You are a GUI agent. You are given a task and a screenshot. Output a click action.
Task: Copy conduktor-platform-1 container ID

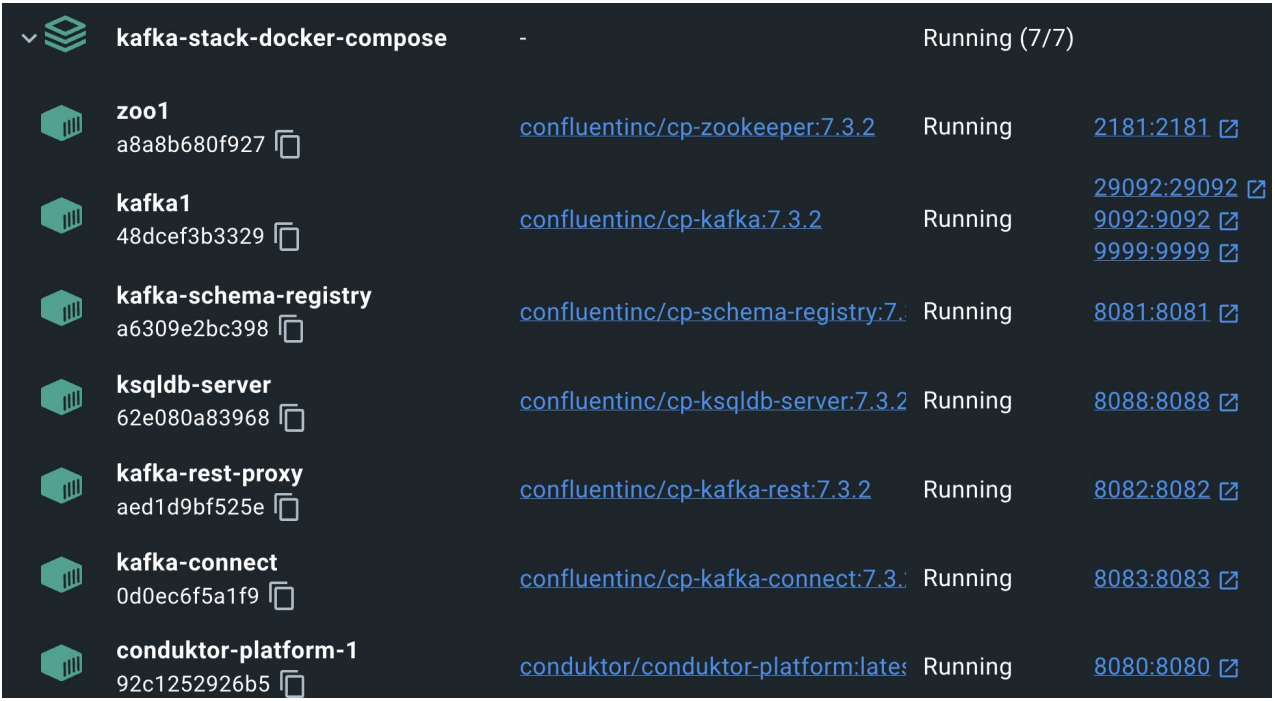coord(292,685)
